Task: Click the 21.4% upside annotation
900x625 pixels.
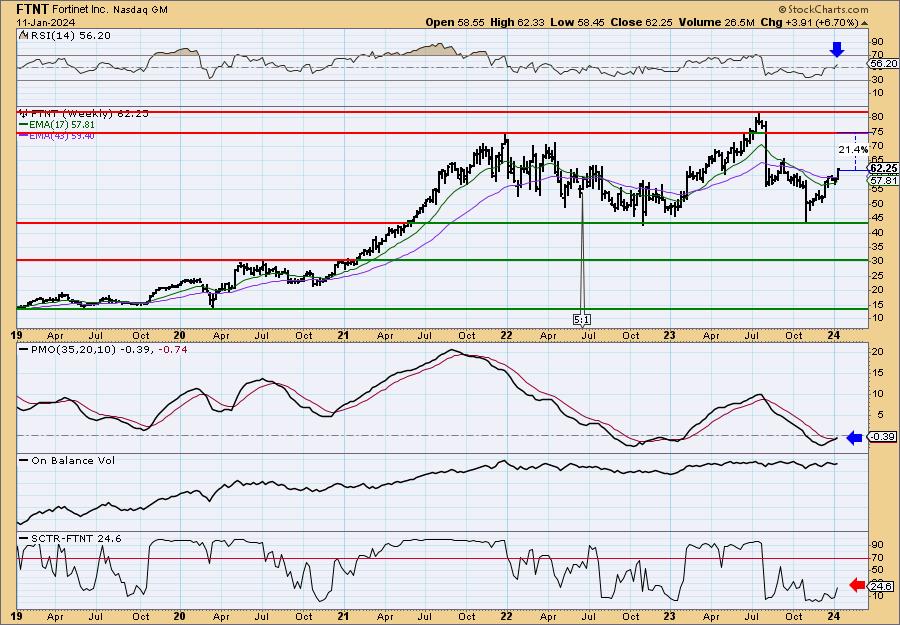Action: click(853, 149)
